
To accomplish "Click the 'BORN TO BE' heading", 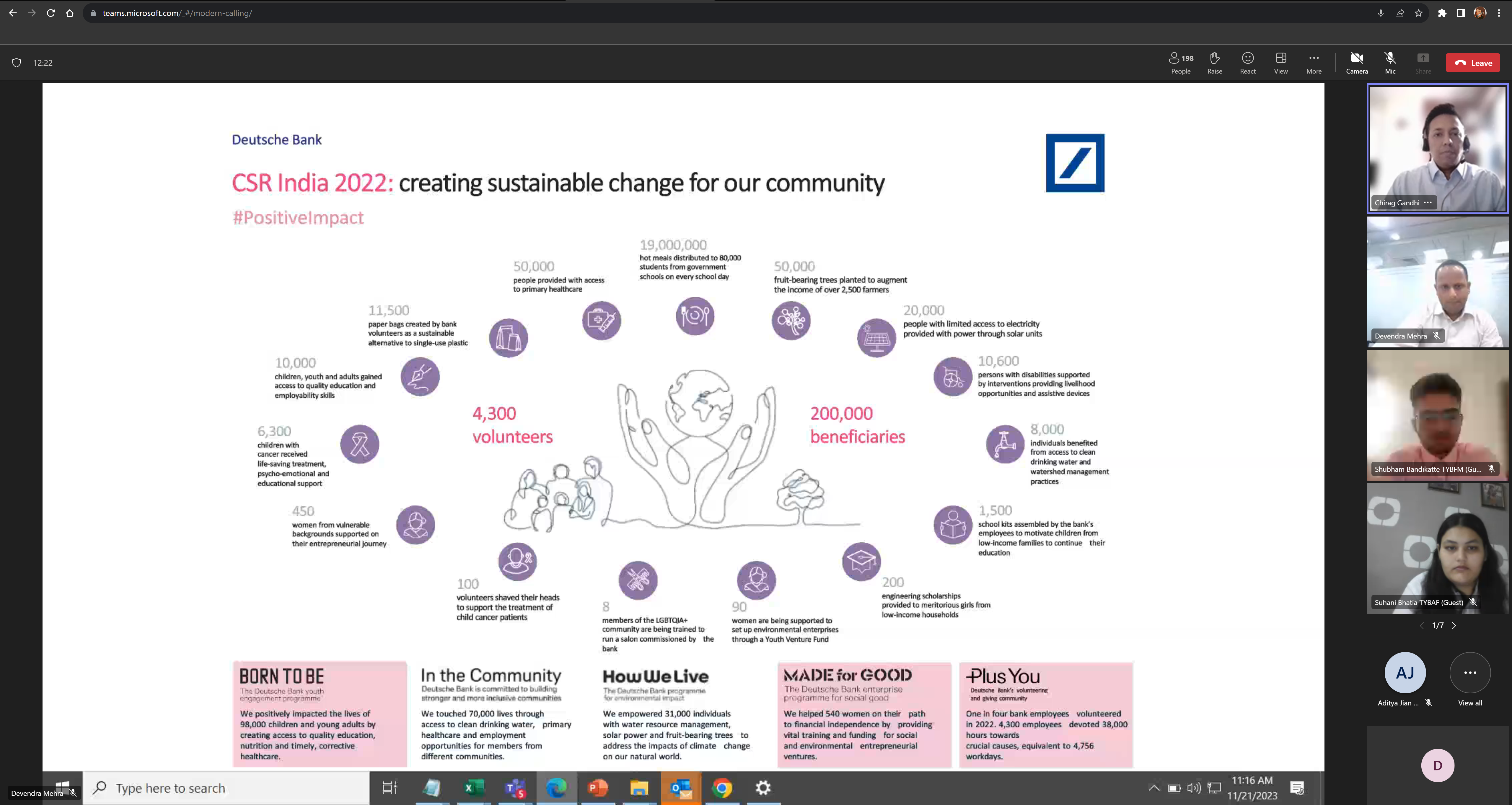I will [x=281, y=676].
